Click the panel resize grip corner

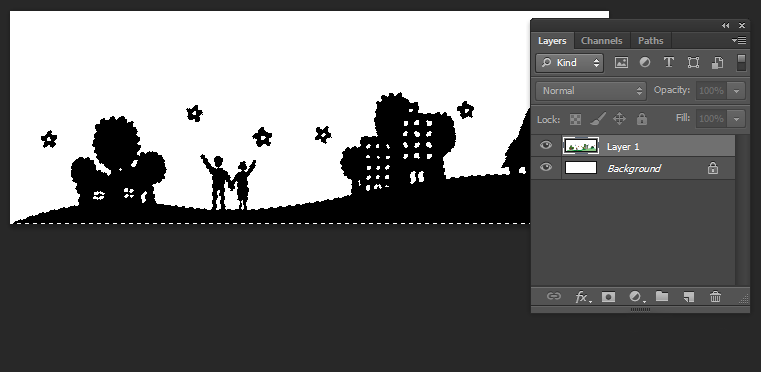[x=744, y=300]
